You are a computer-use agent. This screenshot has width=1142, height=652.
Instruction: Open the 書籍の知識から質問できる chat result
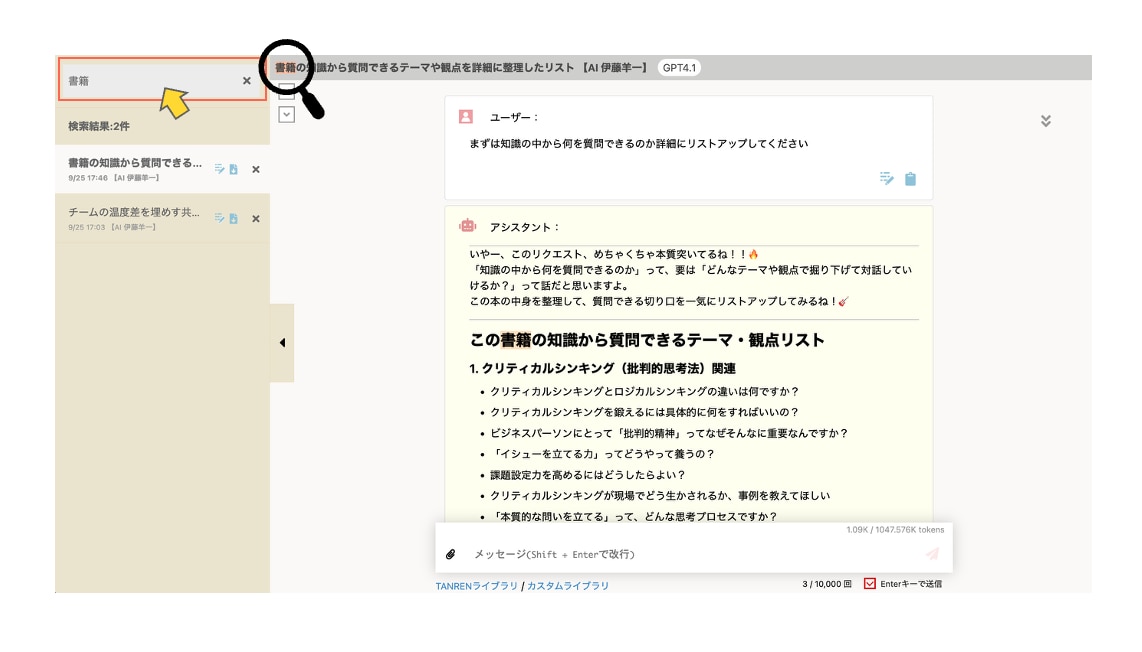135,163
